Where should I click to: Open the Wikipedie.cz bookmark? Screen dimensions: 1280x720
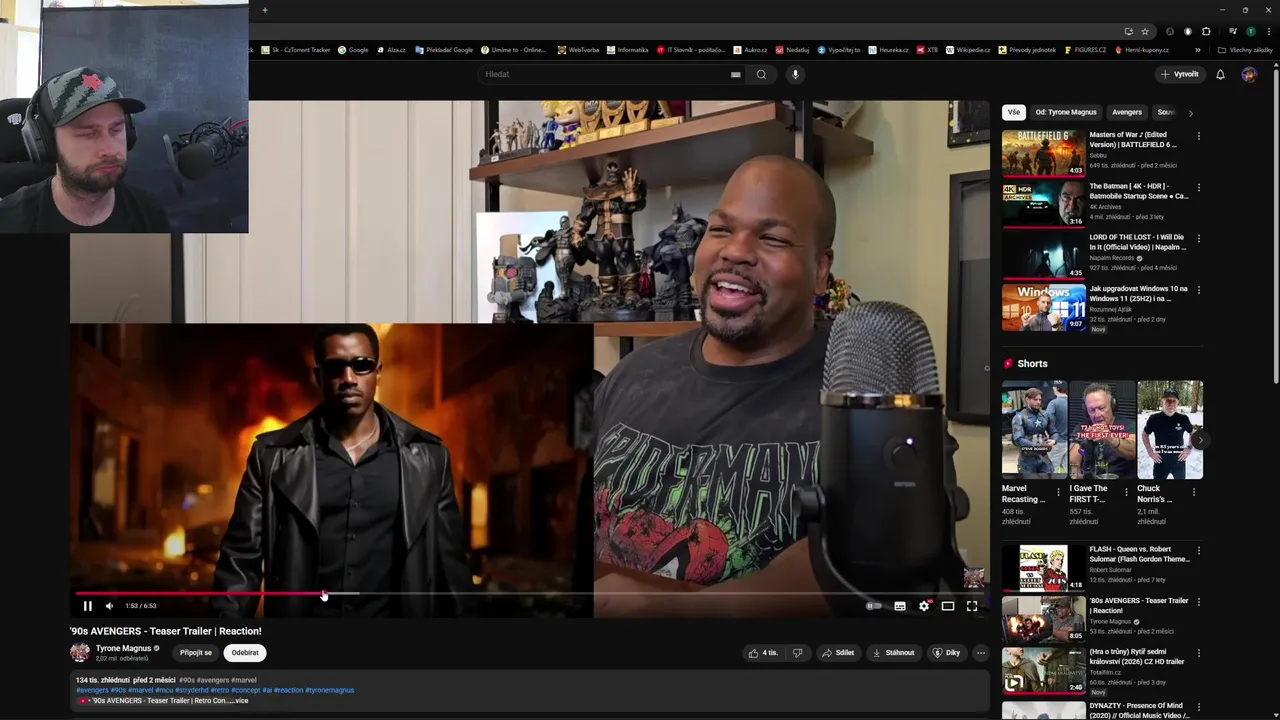[968, 50]
